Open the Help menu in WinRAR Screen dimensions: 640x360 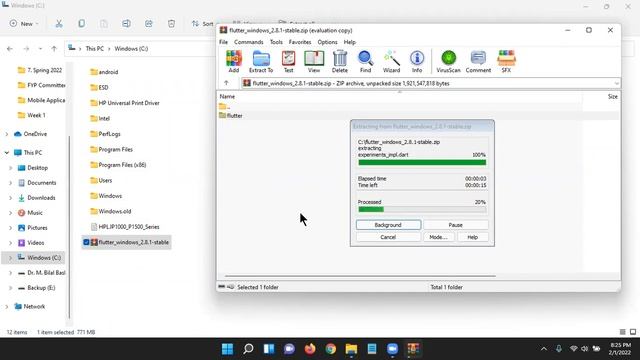(349, 42)
